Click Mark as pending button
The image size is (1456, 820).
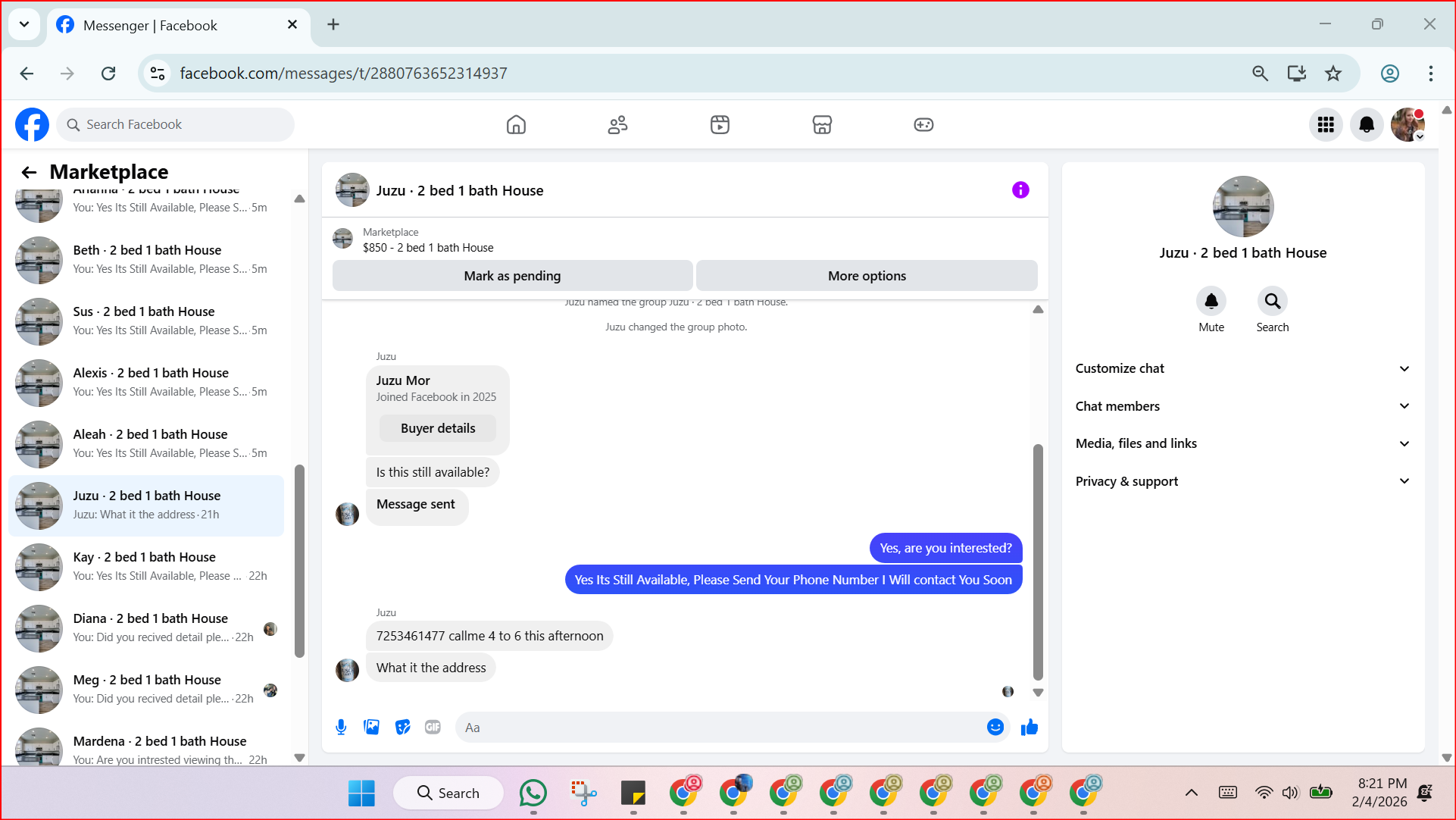pyautogui.click(x=512, y=276)
